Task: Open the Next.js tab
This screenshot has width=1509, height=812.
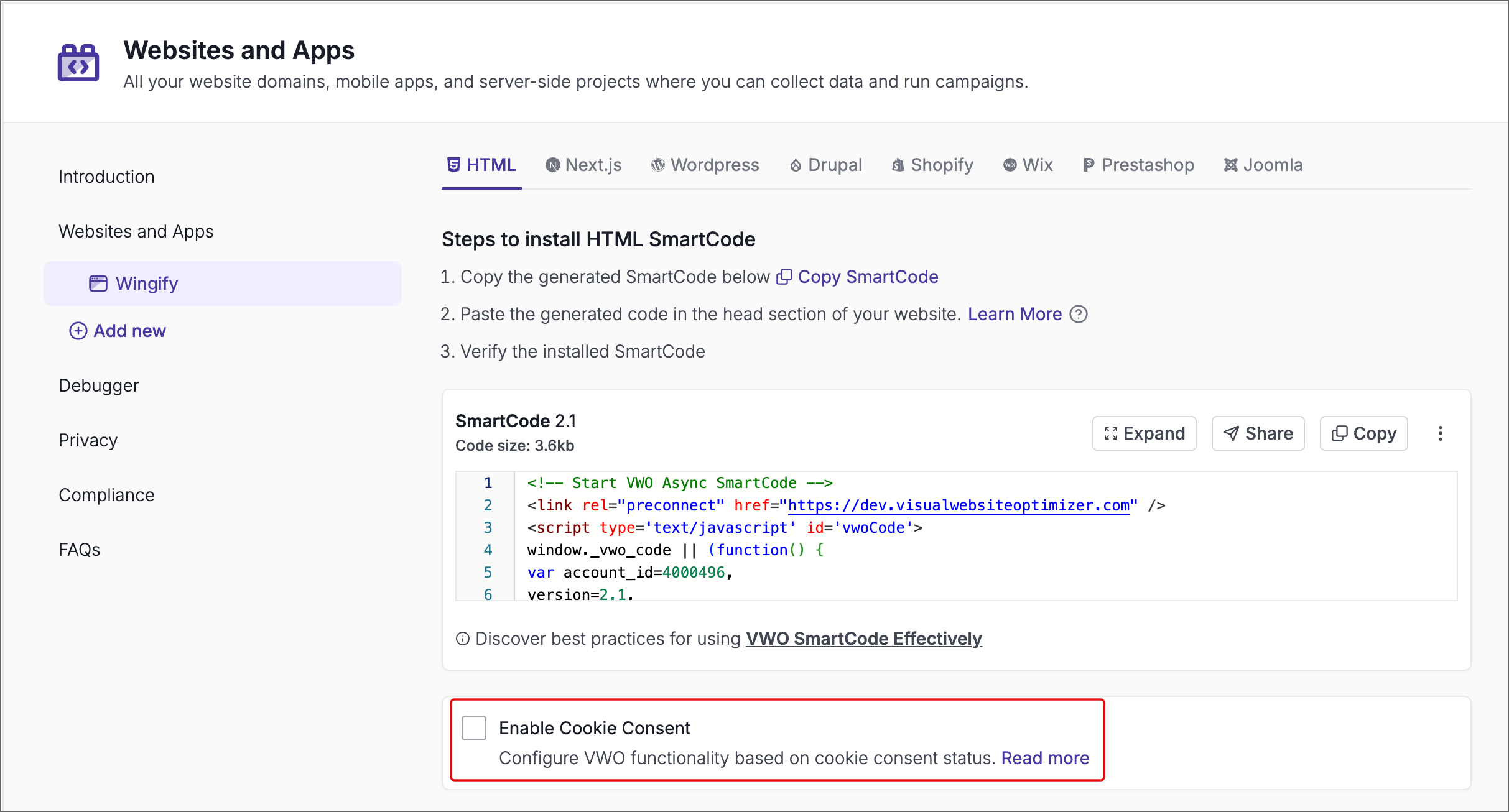Action: [583, 165]
